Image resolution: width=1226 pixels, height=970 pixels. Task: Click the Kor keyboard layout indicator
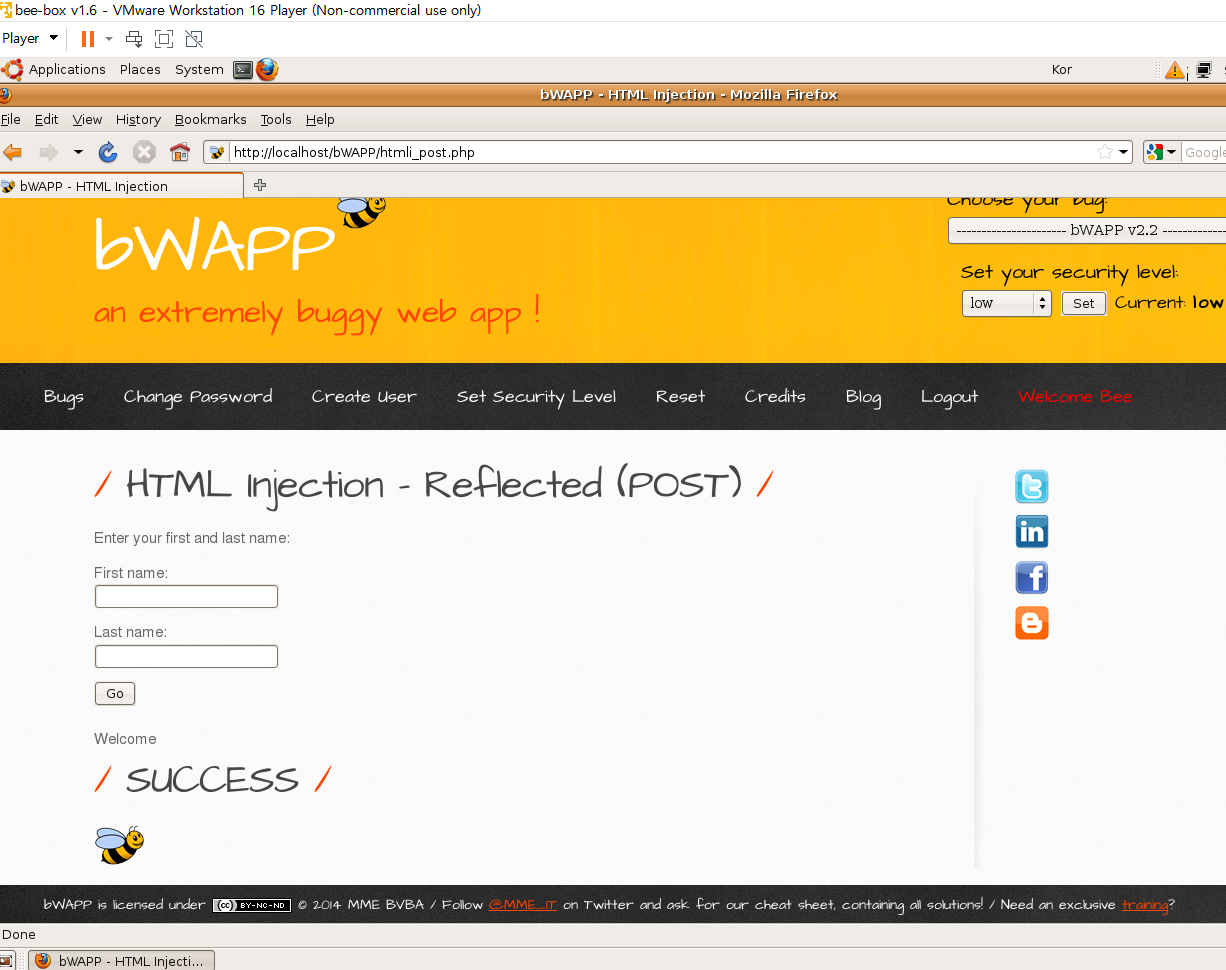coord(1062,70)
